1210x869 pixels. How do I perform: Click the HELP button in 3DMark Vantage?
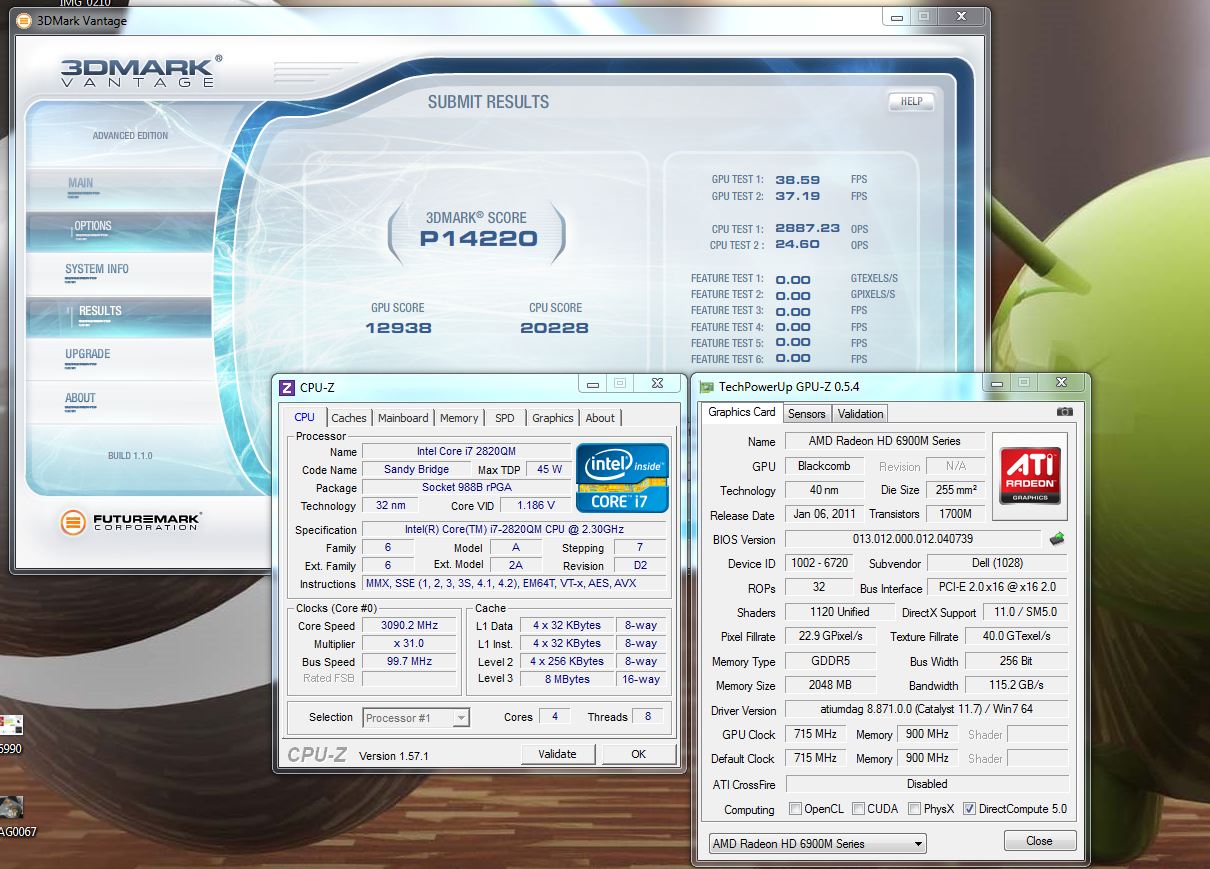[x=911, y=101]
